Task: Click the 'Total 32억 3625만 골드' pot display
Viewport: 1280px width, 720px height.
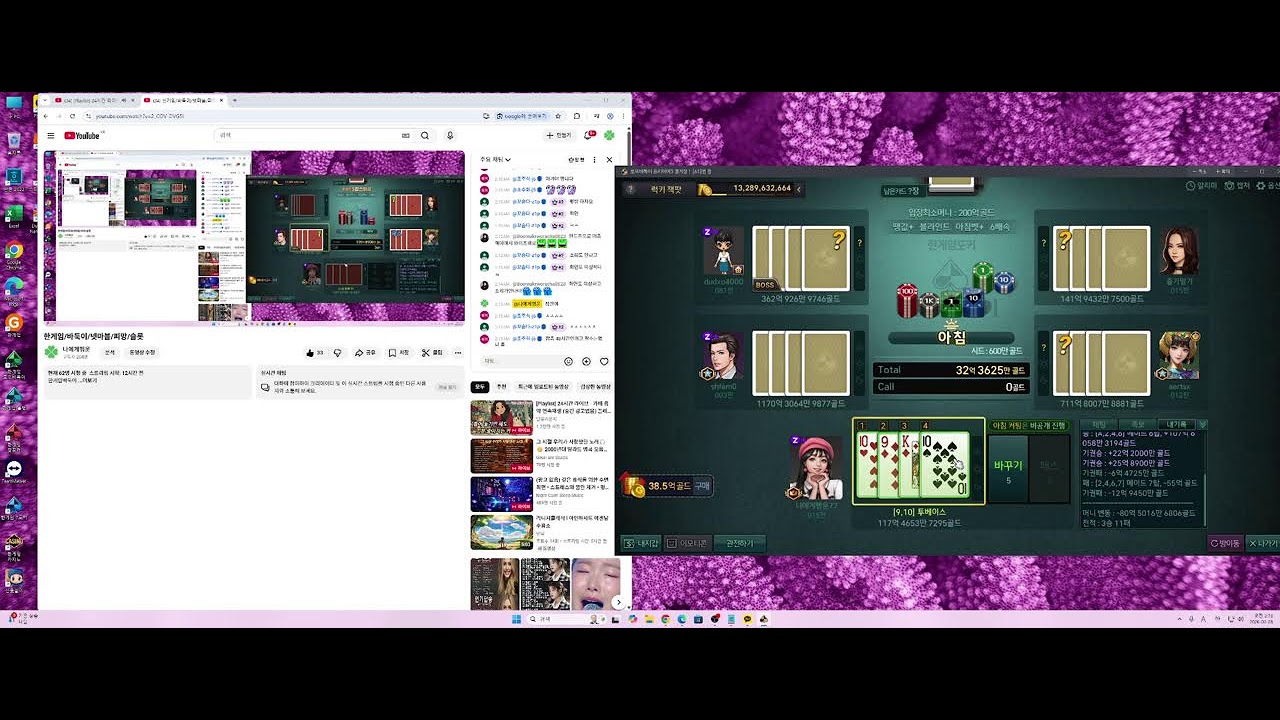Action: [x=951, y=370]
